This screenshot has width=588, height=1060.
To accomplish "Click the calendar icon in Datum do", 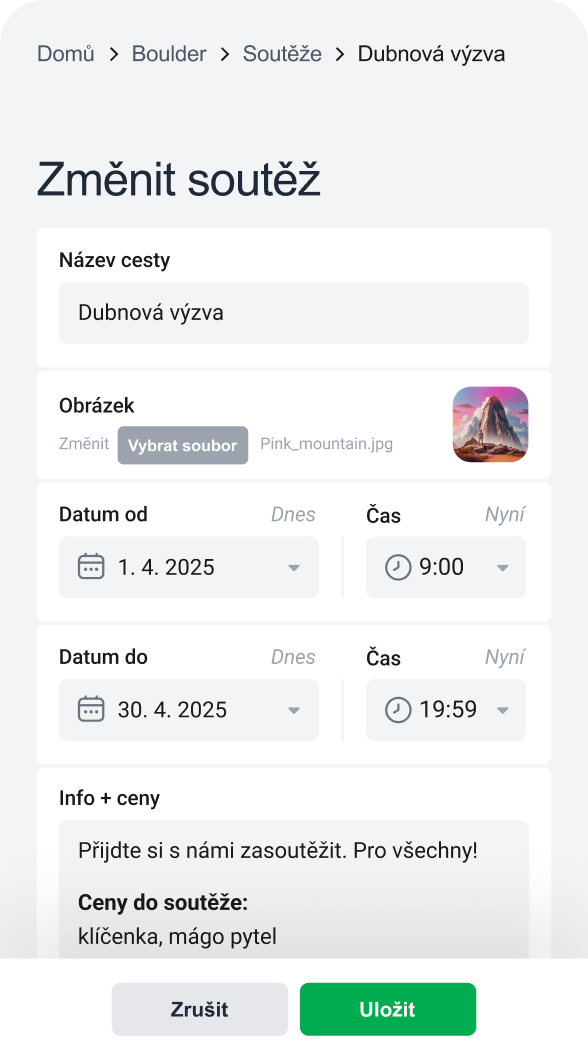I will tap(91, 709).
